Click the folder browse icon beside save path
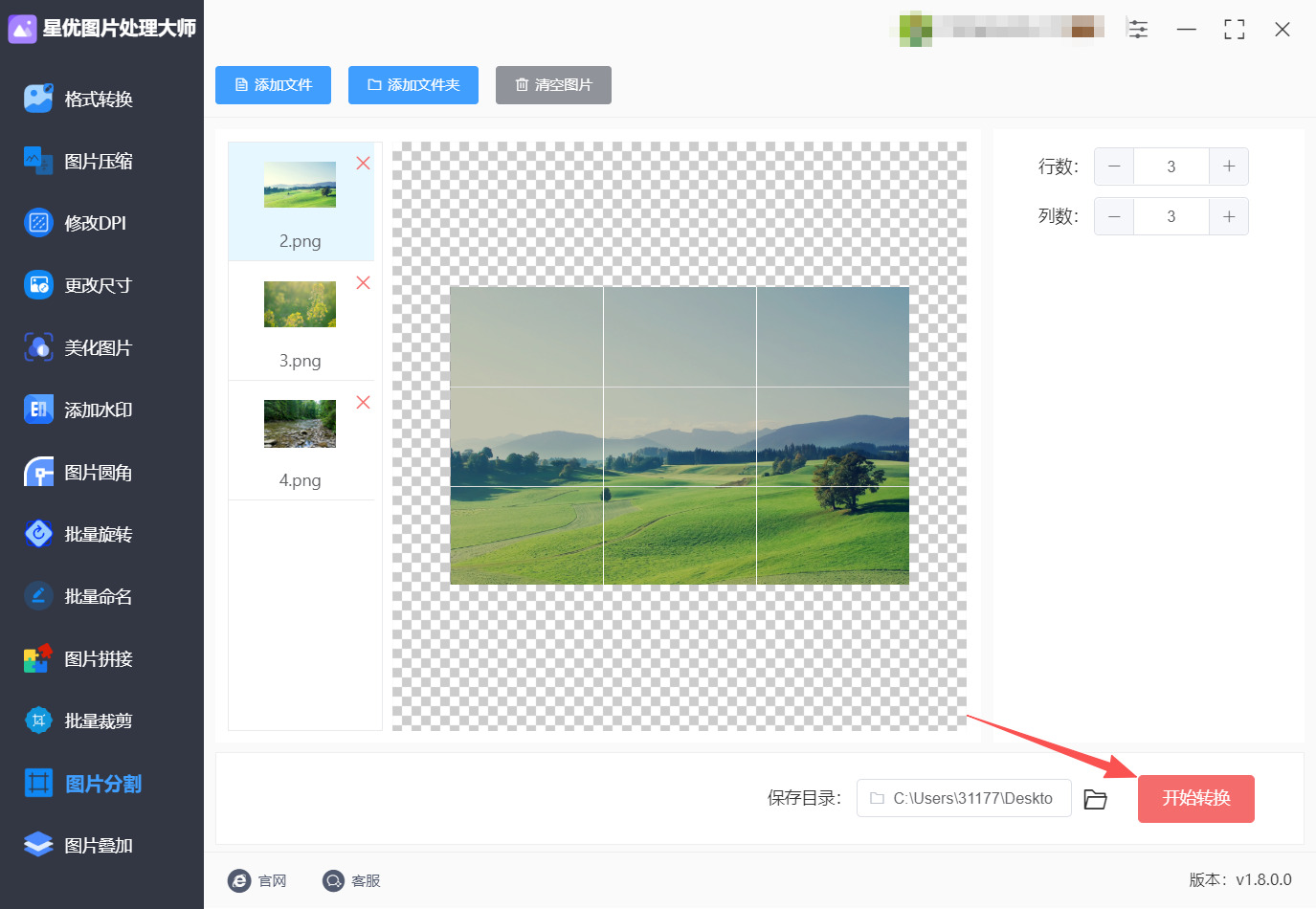Viewport: 1316px width, 909px height. (x=1095, y=799)
